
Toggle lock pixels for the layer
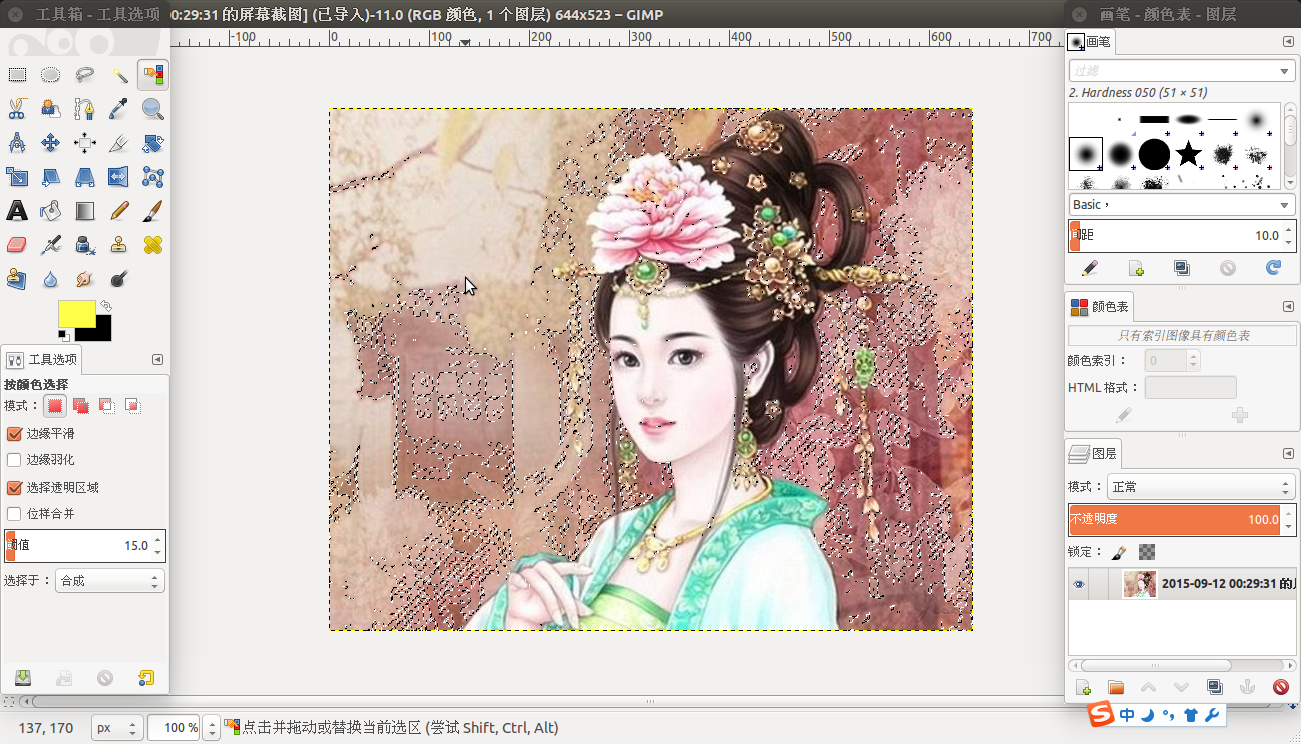(x=1119, y=552)
